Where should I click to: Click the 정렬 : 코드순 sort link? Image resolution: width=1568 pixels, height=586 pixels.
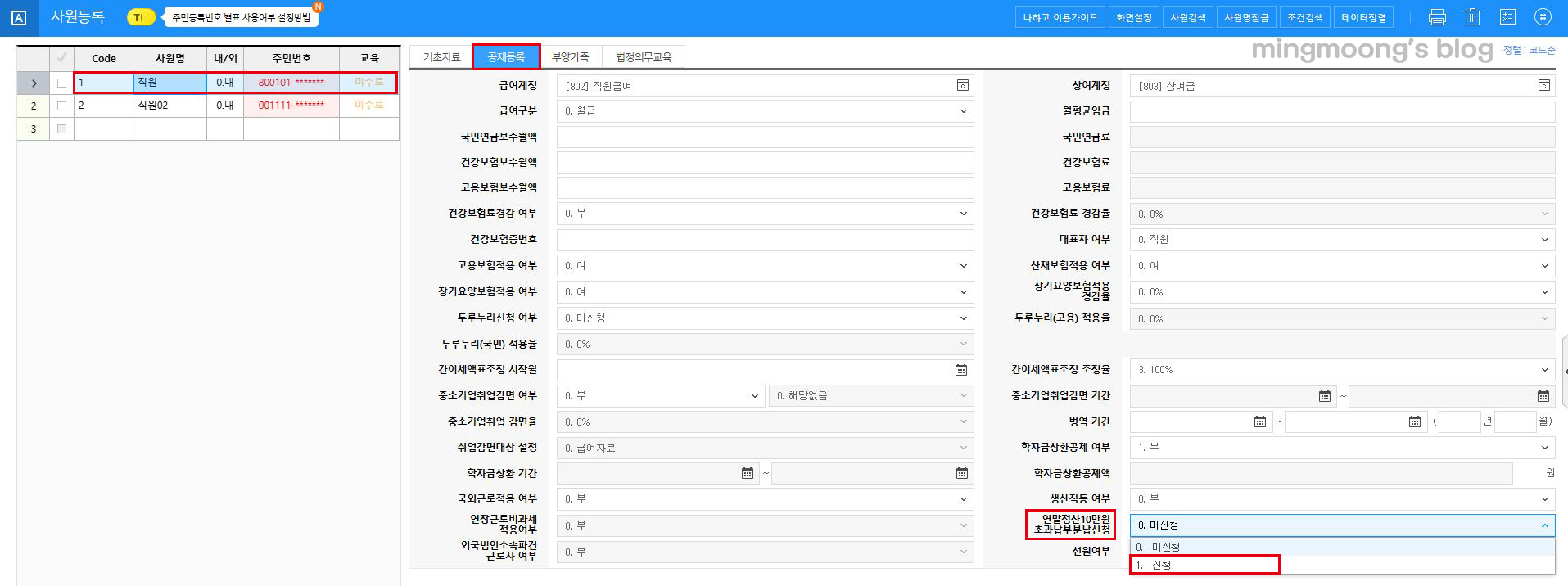coord(1529,51)
